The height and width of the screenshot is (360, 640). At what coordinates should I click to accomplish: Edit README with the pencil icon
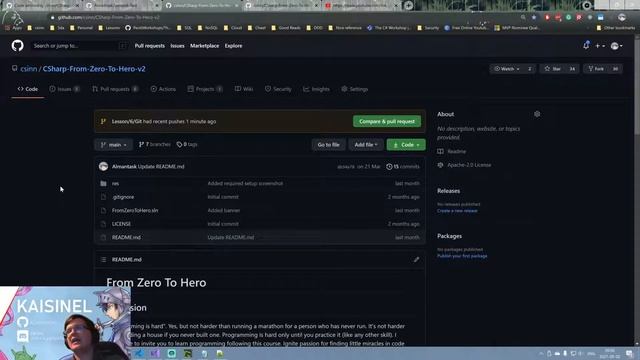pyautogui.click(x=416, y=260)
